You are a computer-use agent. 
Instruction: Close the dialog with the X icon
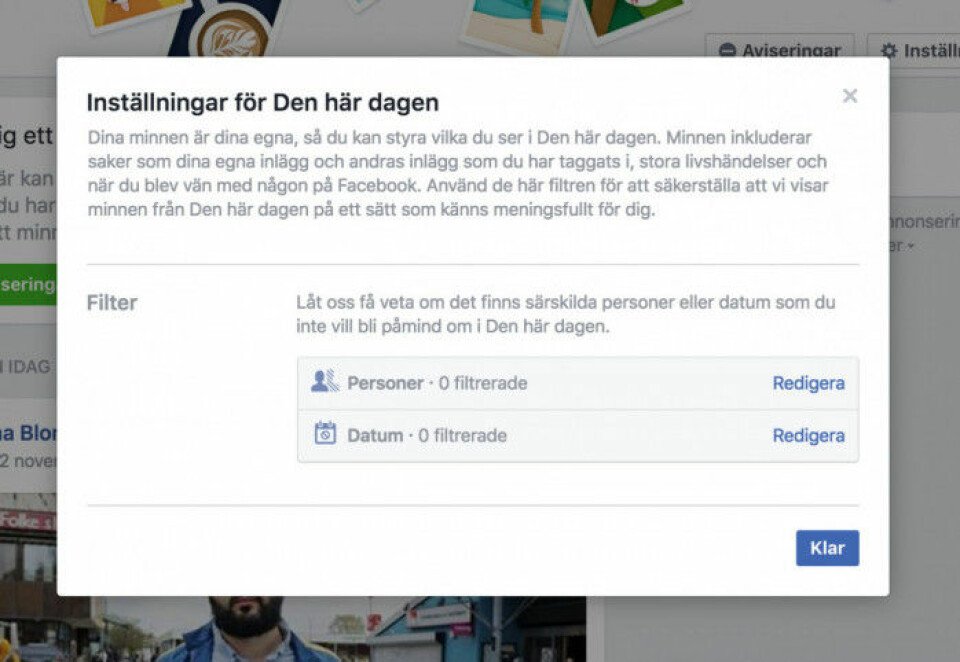pos(850,96)
